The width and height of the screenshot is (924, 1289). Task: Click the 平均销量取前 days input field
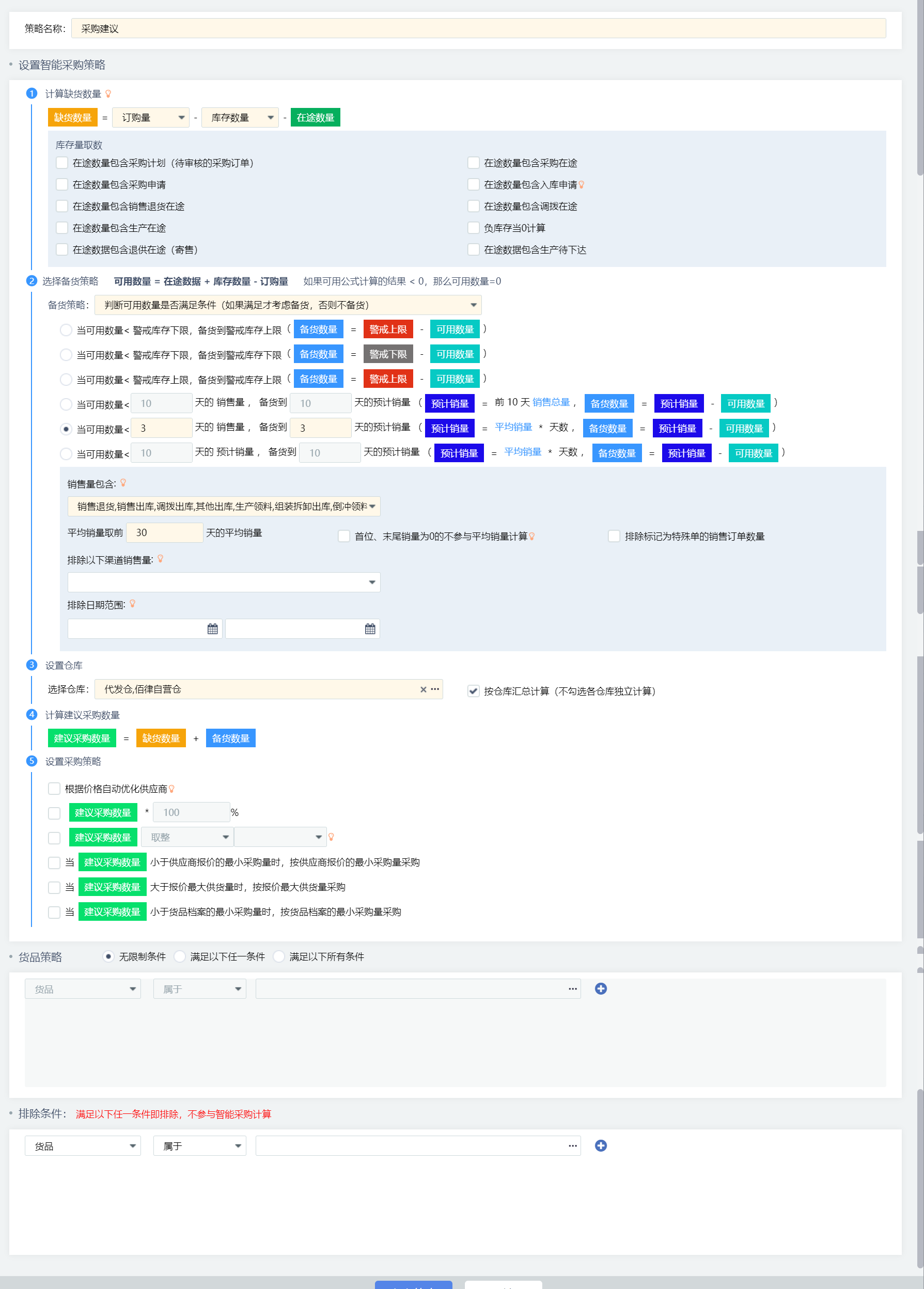(x=164, y=532)
